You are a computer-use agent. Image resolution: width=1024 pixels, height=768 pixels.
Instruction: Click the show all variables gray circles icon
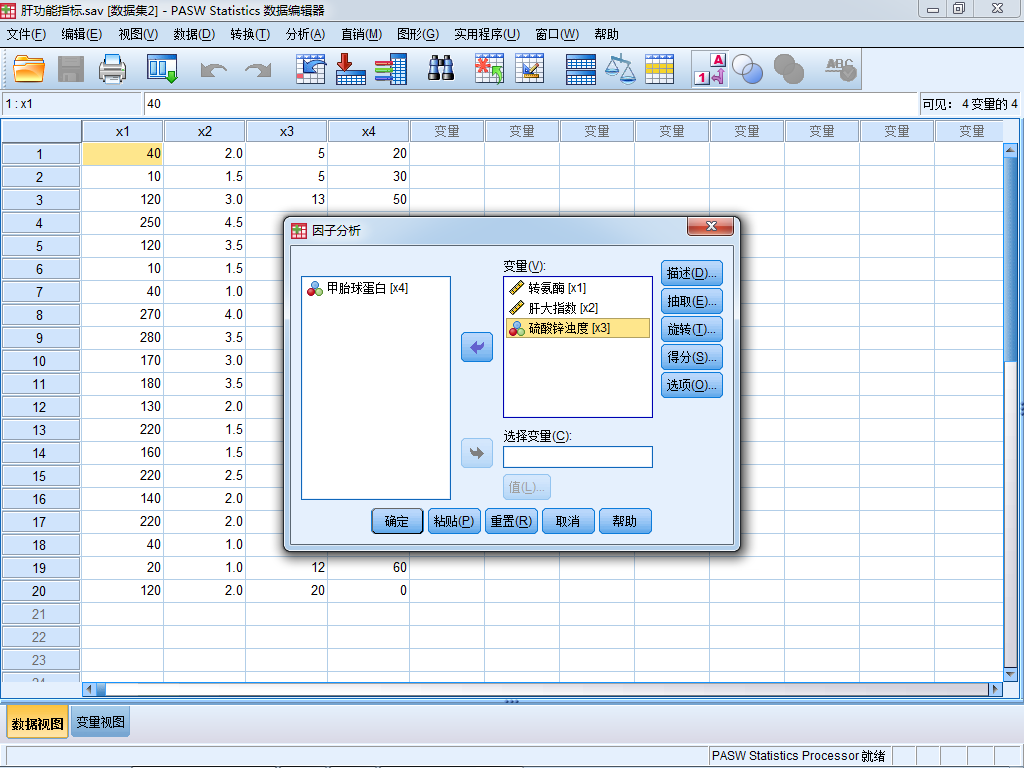tap(788, 69)
